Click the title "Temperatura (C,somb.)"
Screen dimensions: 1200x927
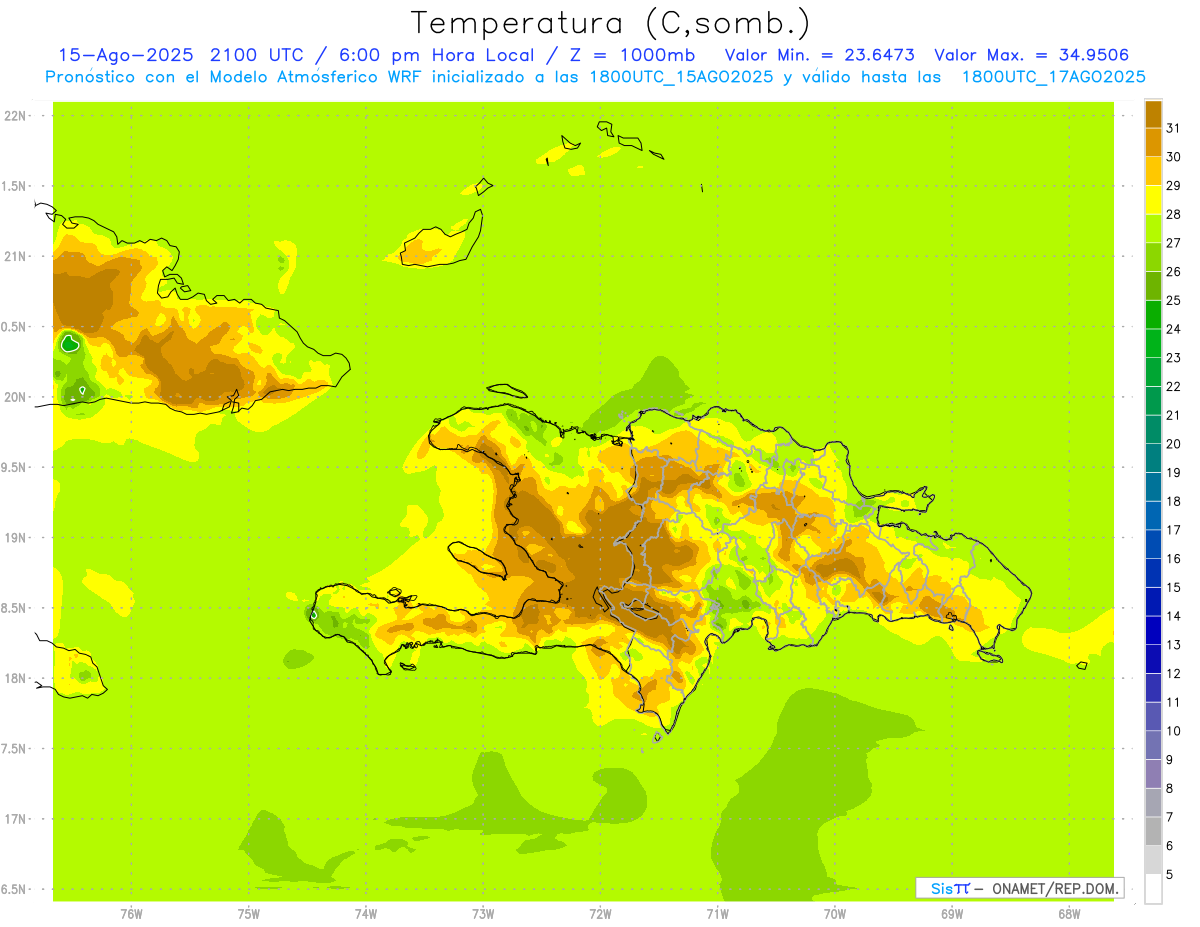610,23
